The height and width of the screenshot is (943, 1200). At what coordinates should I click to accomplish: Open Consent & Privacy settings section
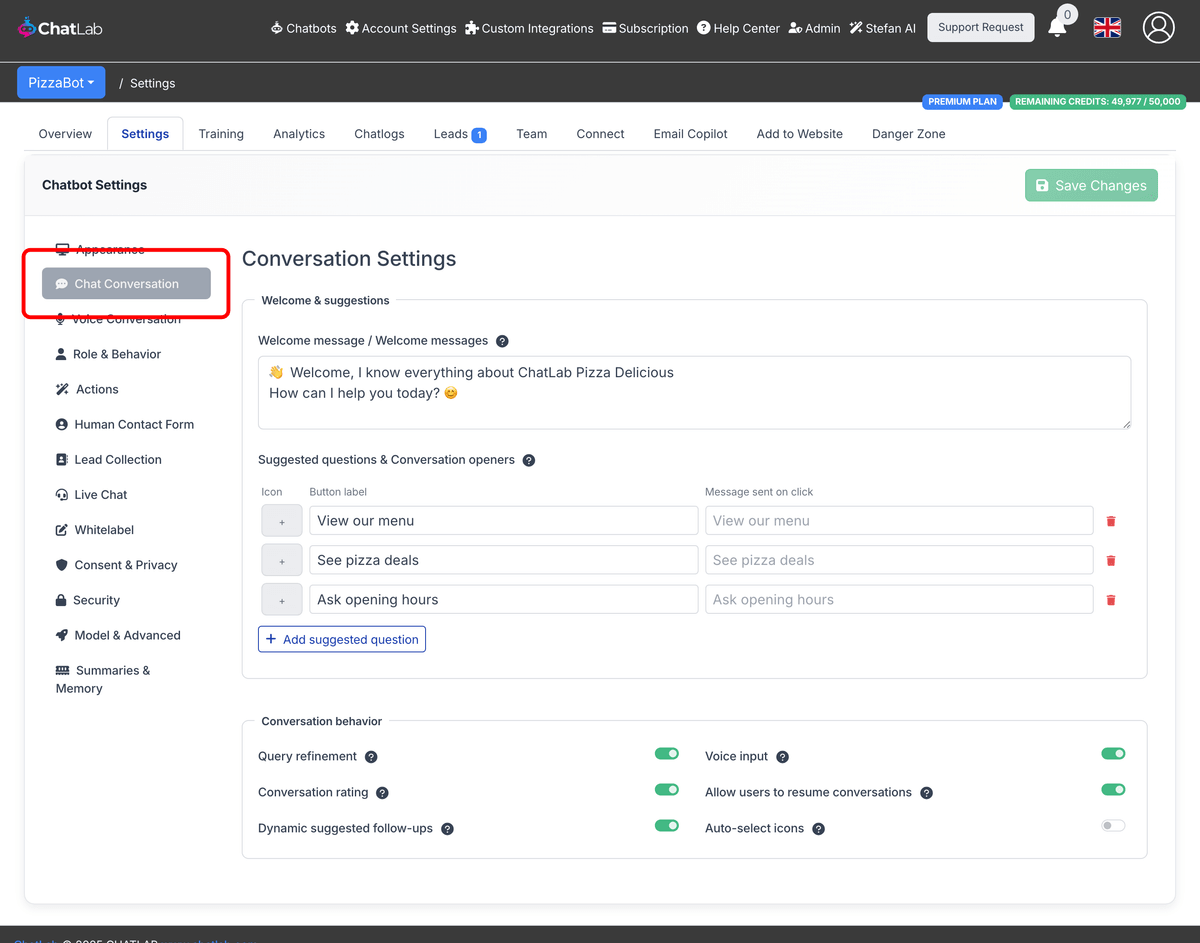tap(116, 565)
